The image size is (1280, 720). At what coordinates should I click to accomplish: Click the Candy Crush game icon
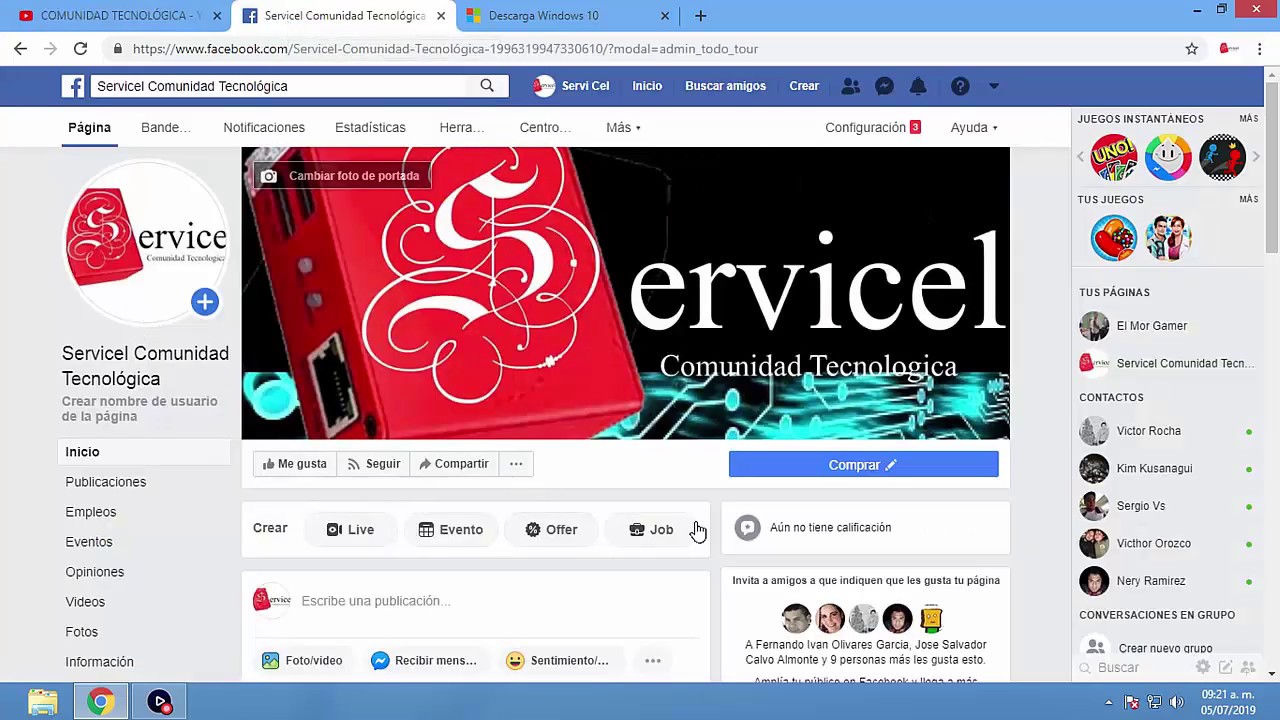point(1113,238)
